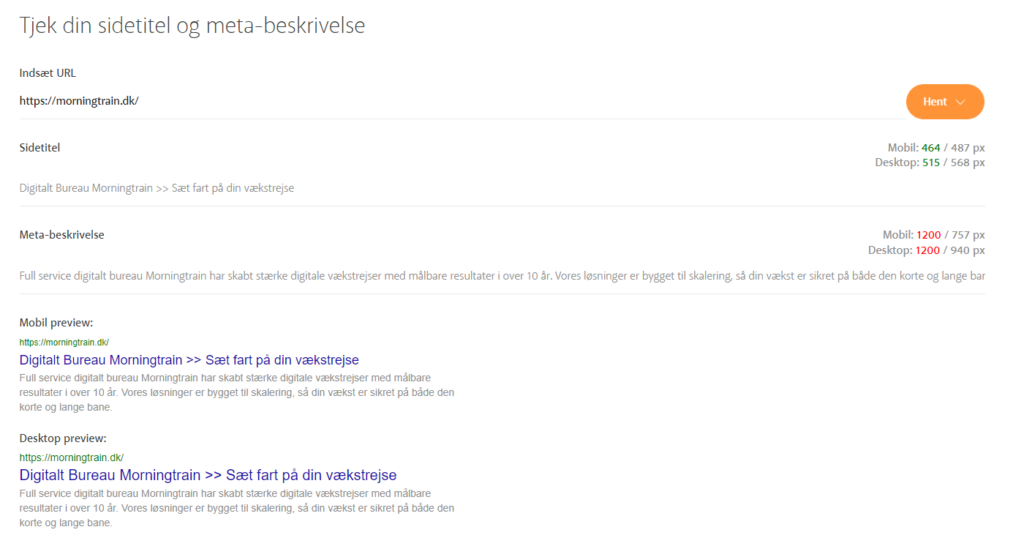Click the 'Mobil preview:' heading

point(56,323)
